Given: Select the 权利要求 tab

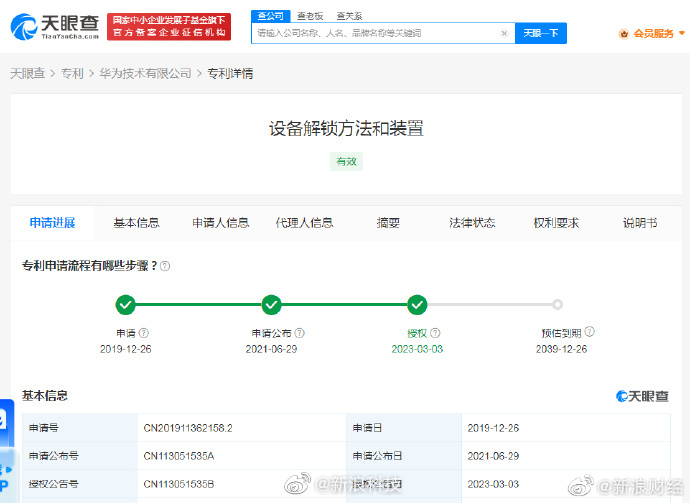Looking at the screenshot, I should [556, 223].
